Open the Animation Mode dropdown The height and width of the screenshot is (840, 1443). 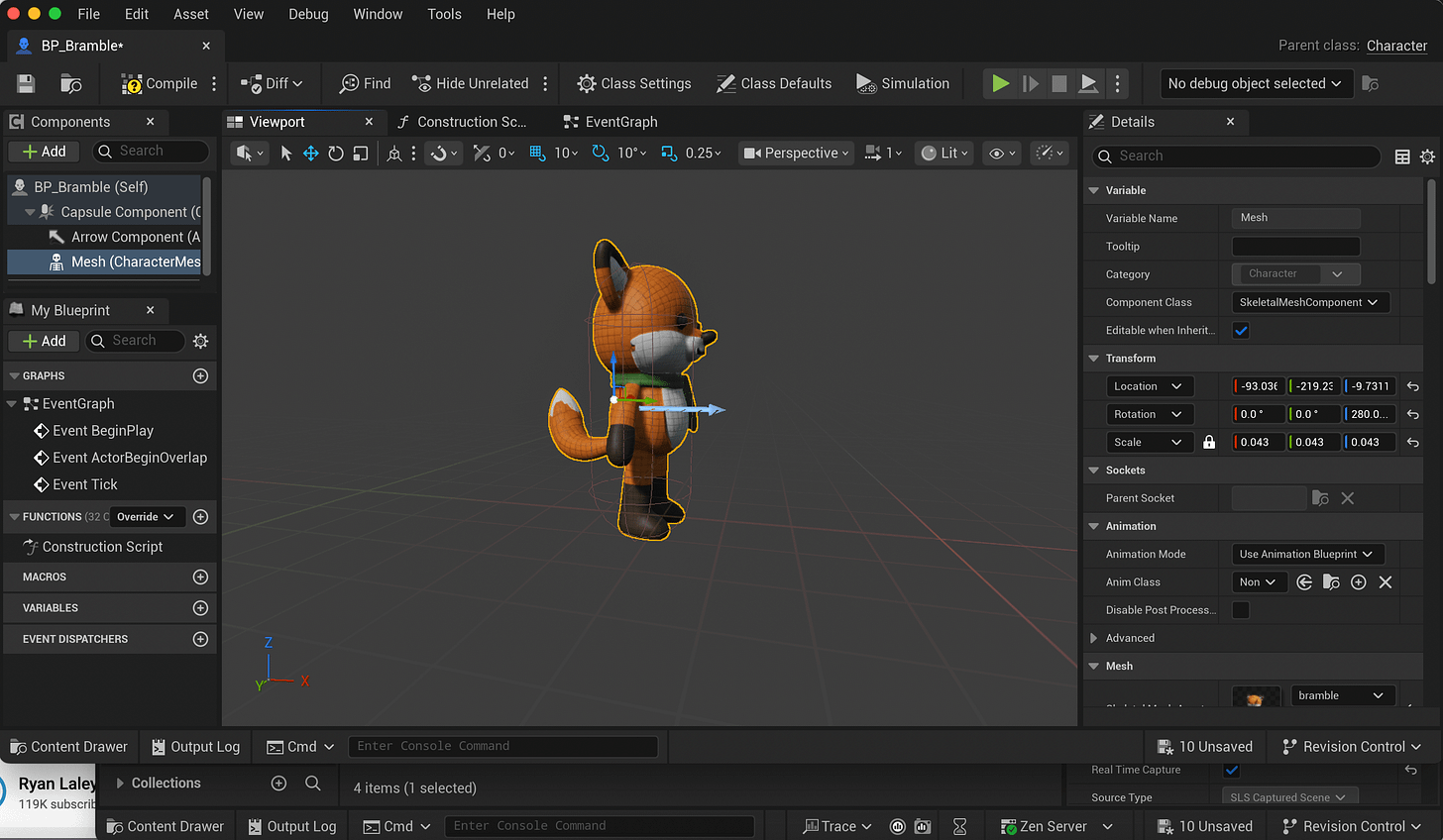coord(1306,555)
